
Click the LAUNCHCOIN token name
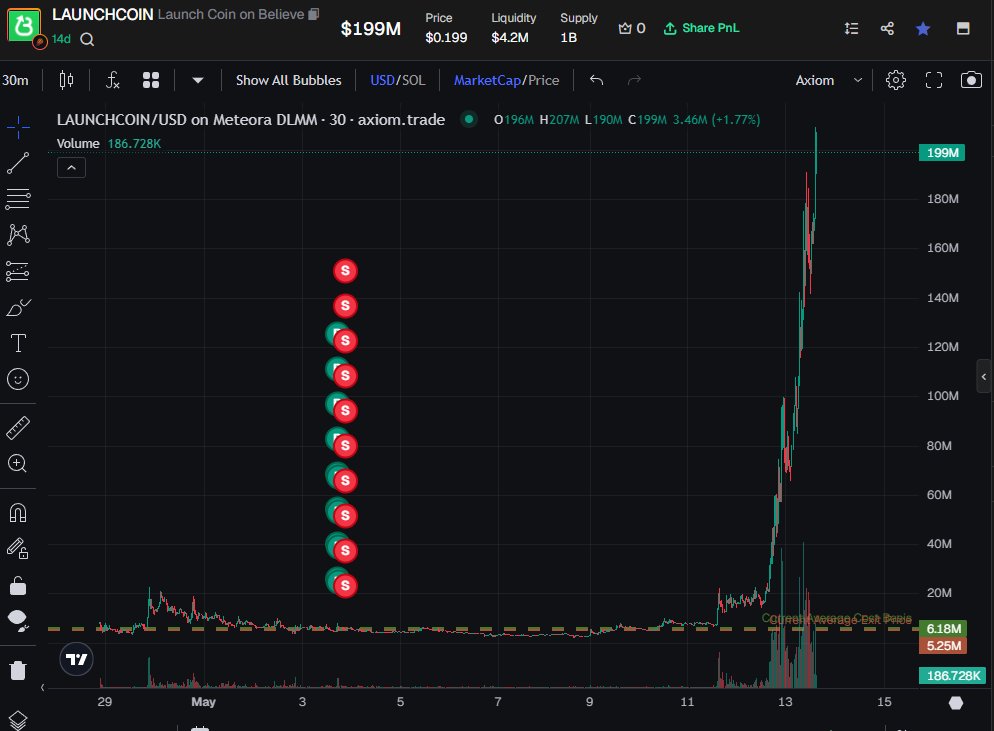tap(103, 14)
